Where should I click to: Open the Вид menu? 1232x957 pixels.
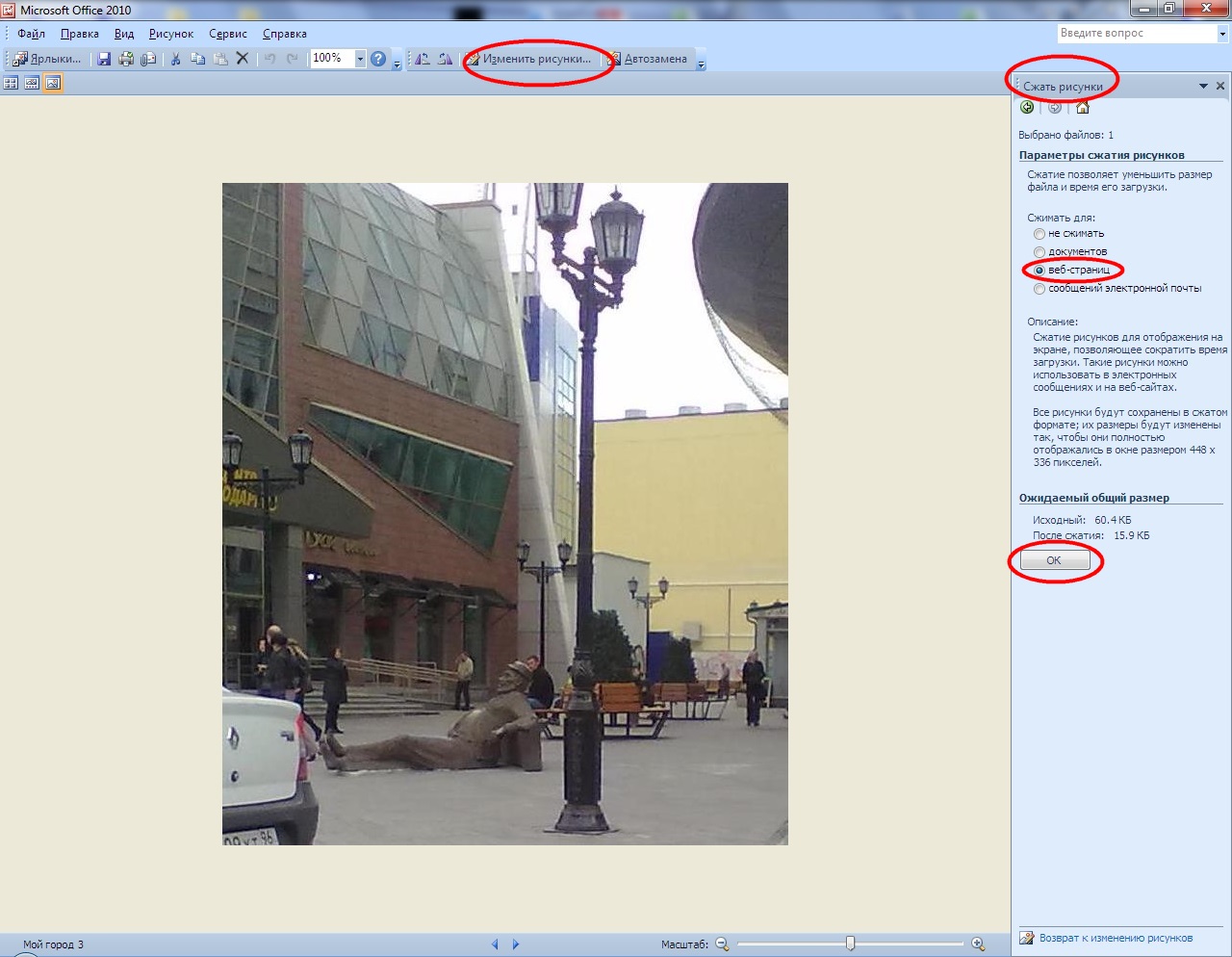click(x=124, y=34)
